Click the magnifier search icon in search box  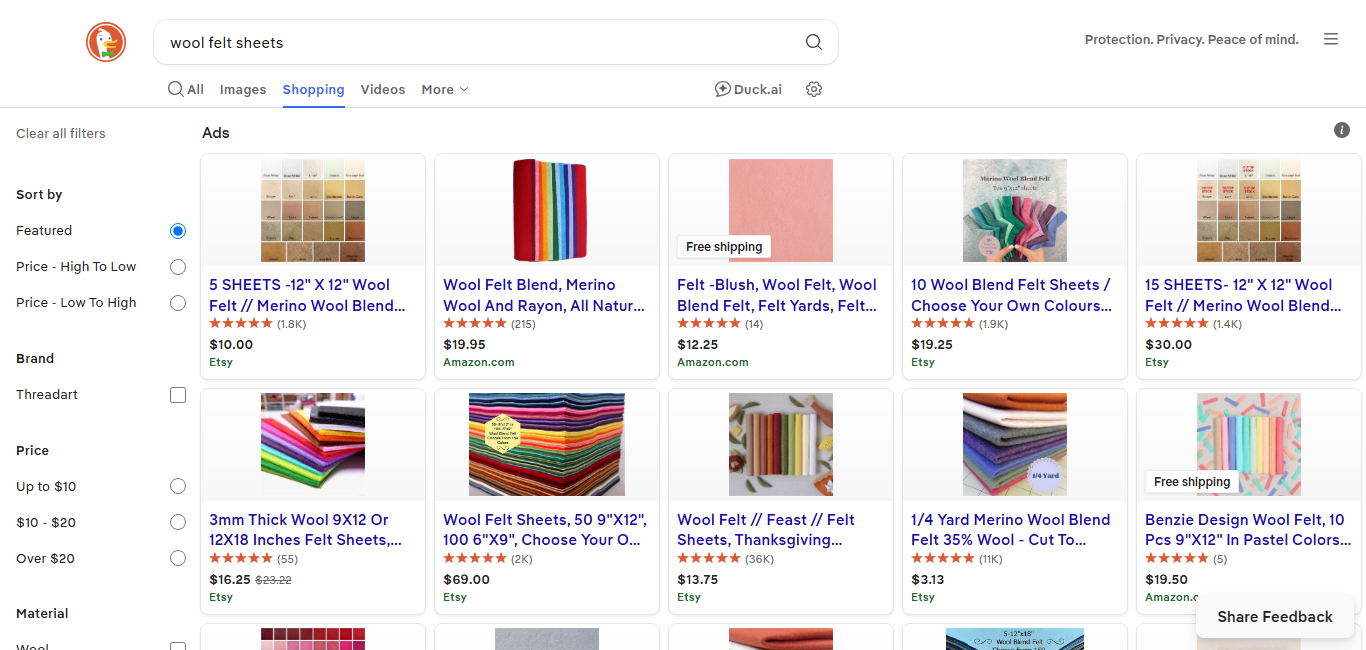coord(814,42)
